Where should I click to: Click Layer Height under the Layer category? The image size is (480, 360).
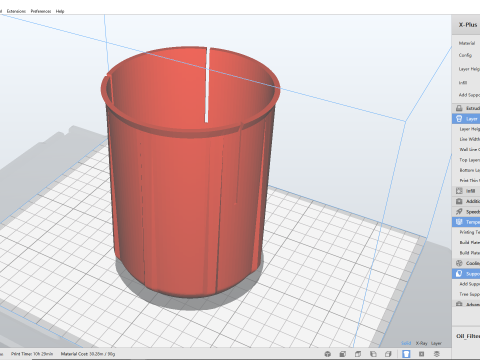tap(470, 129)
